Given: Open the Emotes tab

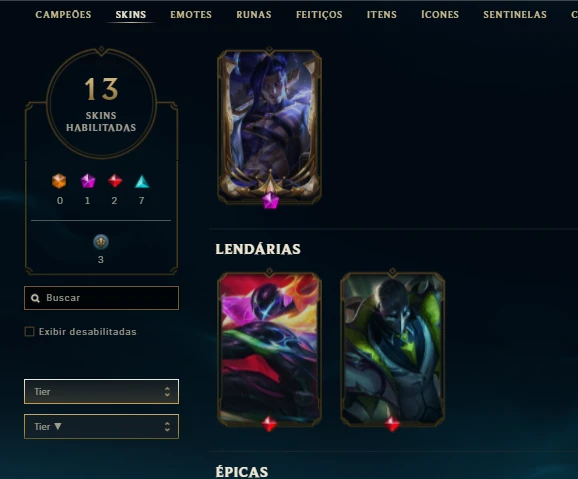Looking at the screenshot, I should pos(191,14).
